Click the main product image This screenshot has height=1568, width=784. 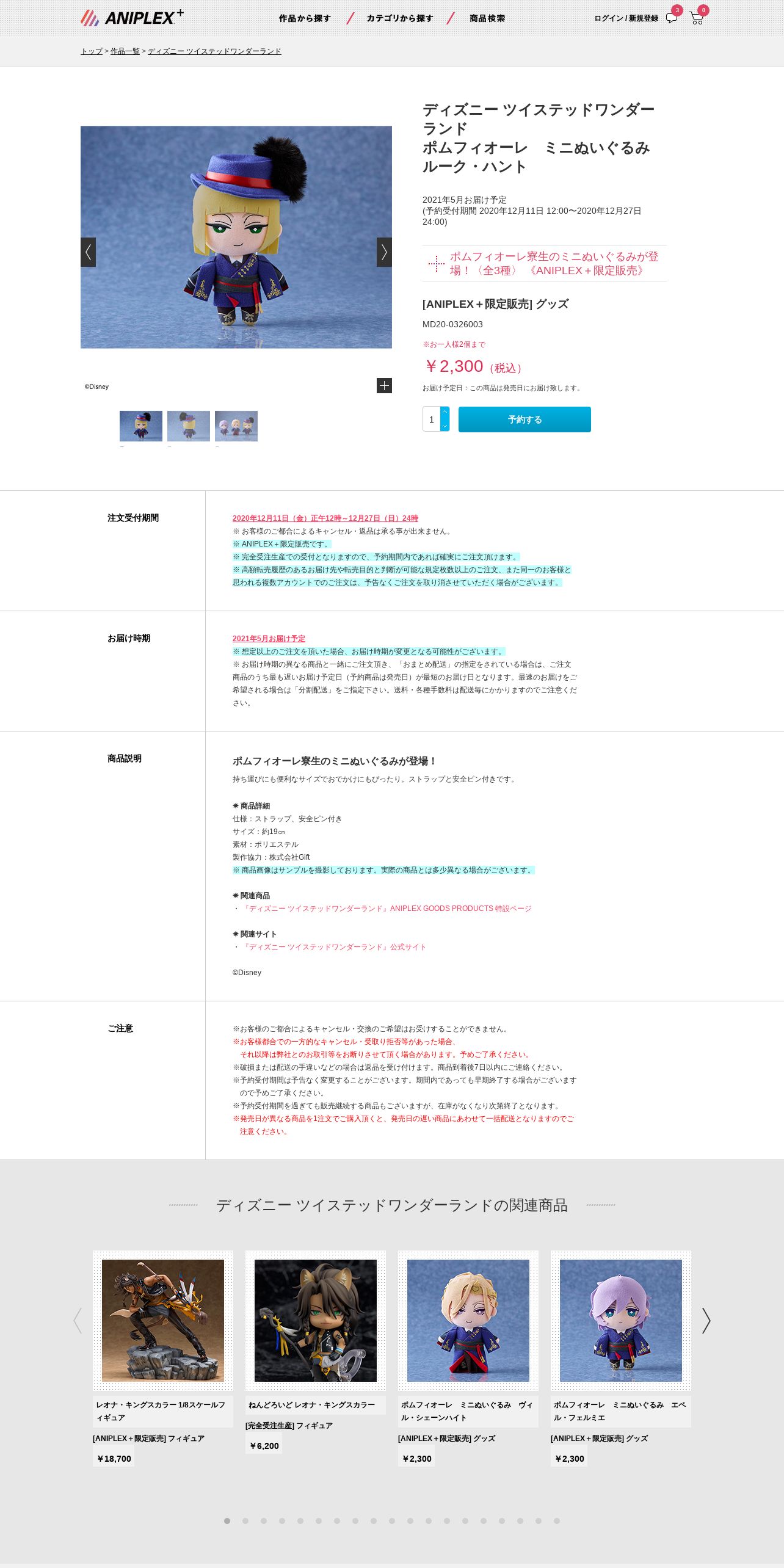pyautogui.click(x=236, y=238)
